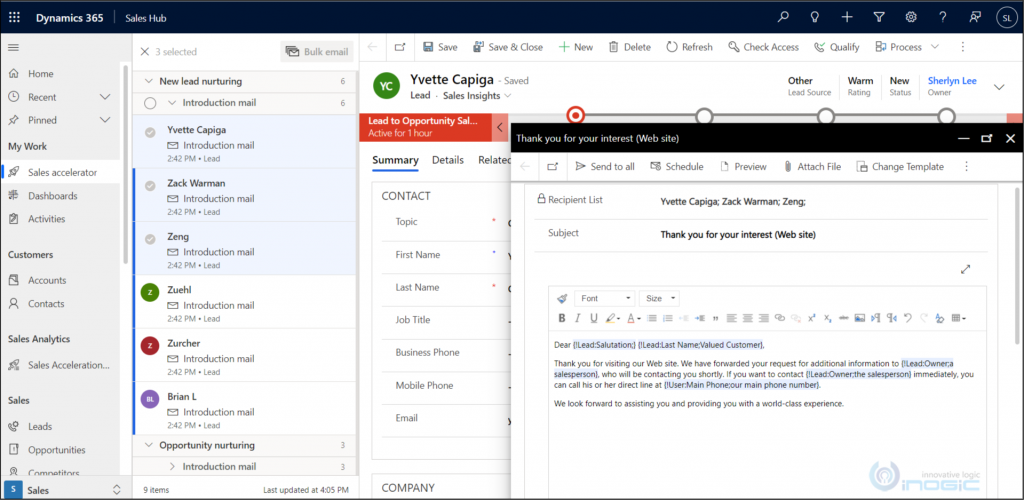This screenshot has height=500, width=1024.
Task: Click Send to all
Action: (605, 166)
